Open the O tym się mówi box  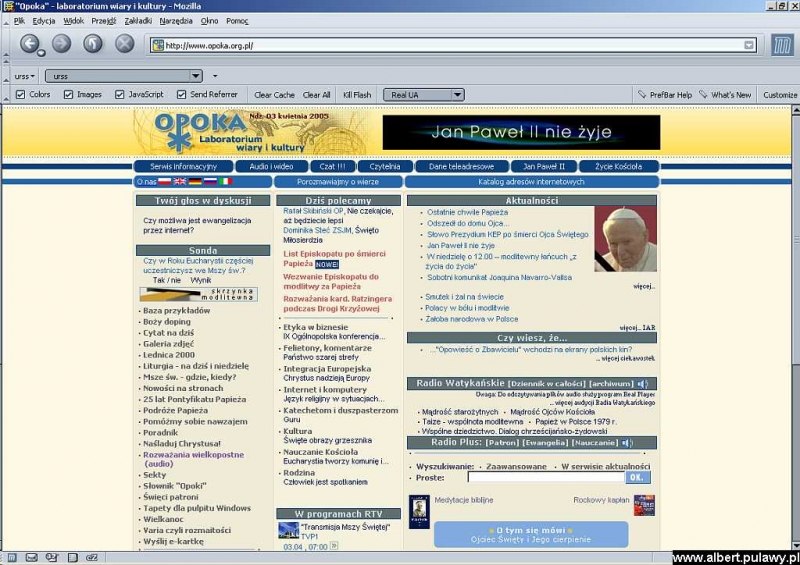pyautogui.click(x=531, y=534)
